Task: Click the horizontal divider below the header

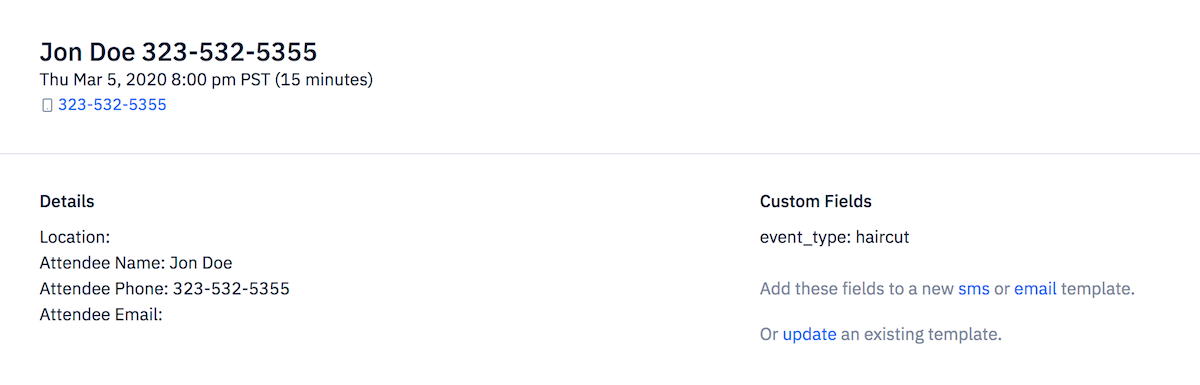Action: [600, 153]
